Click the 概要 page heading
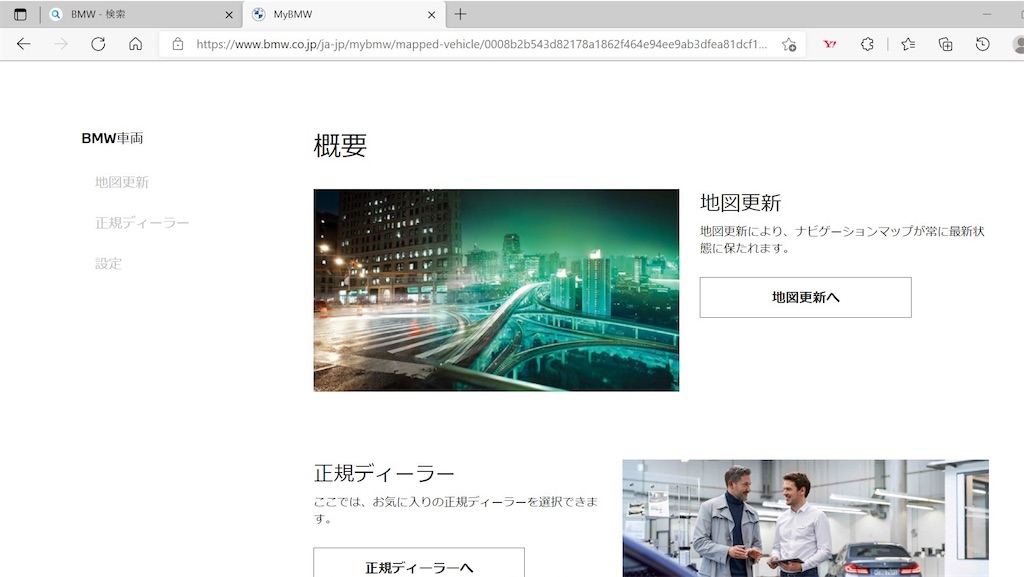The image size is (1024, 577). tap(340, 146)
